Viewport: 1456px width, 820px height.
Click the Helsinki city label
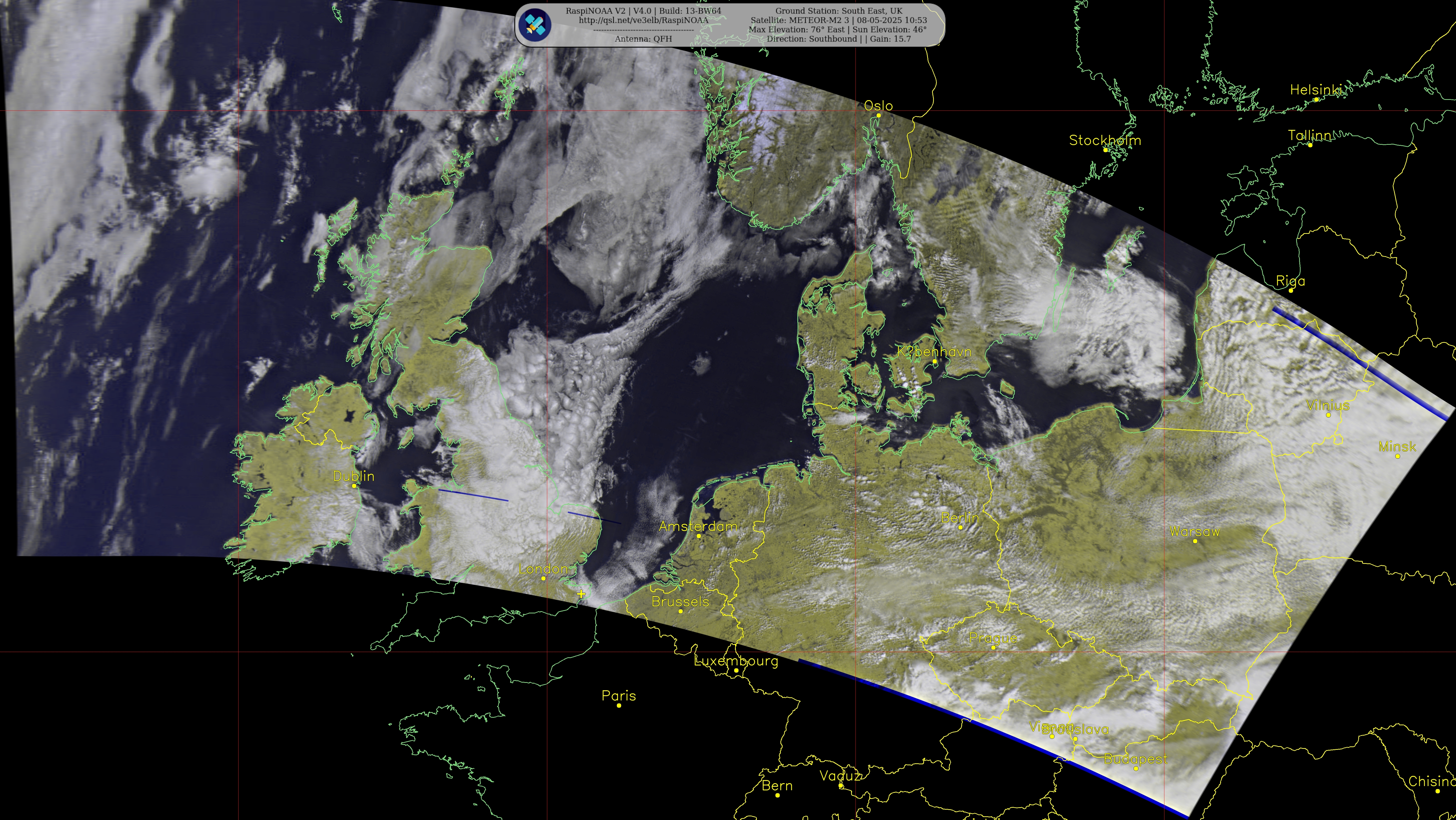click(1316, 90)
